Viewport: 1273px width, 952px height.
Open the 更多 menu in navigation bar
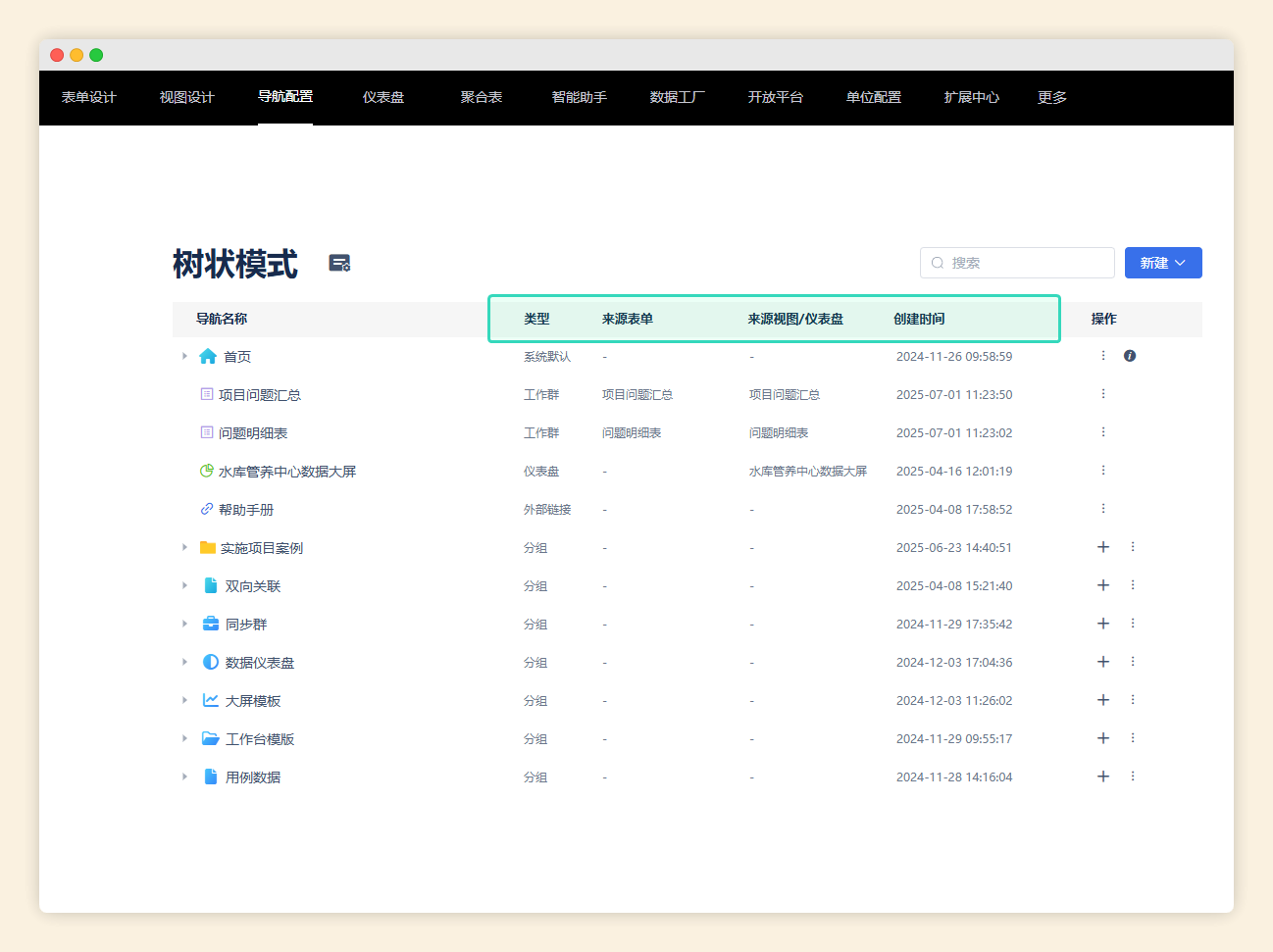(1052, 97)
